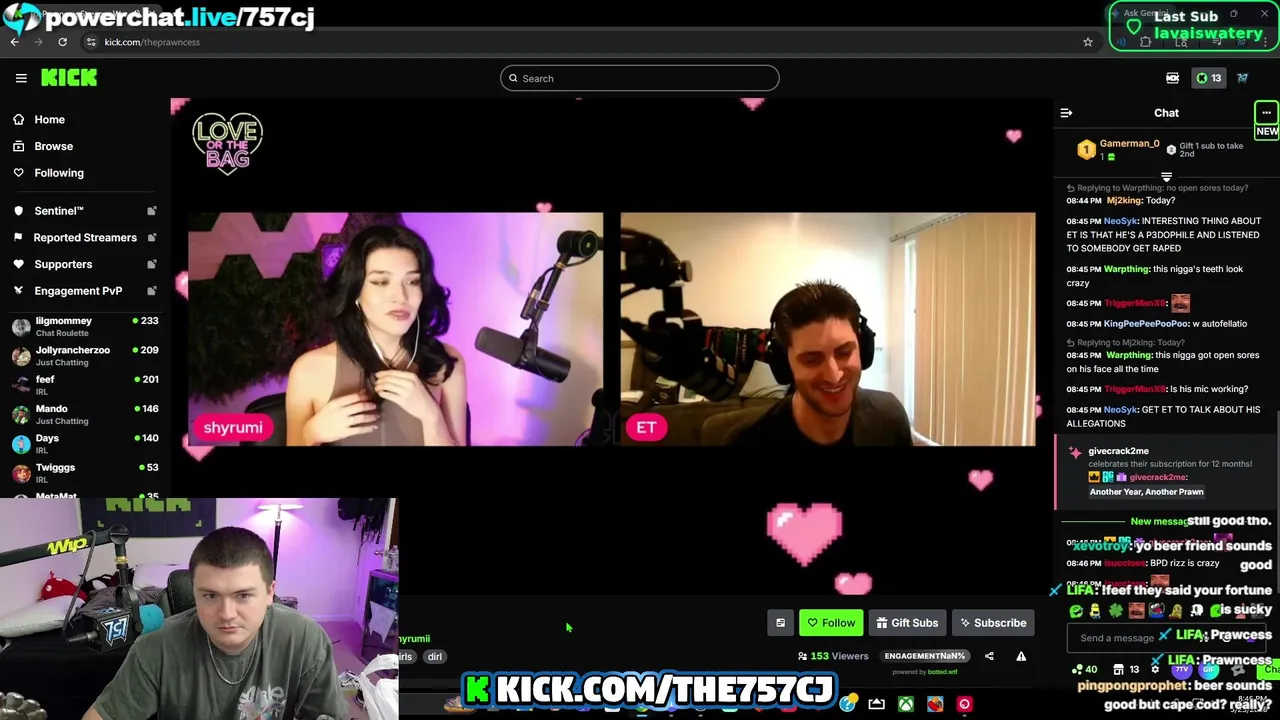
Task: Open Supporters external link icon
Action: 152,264
